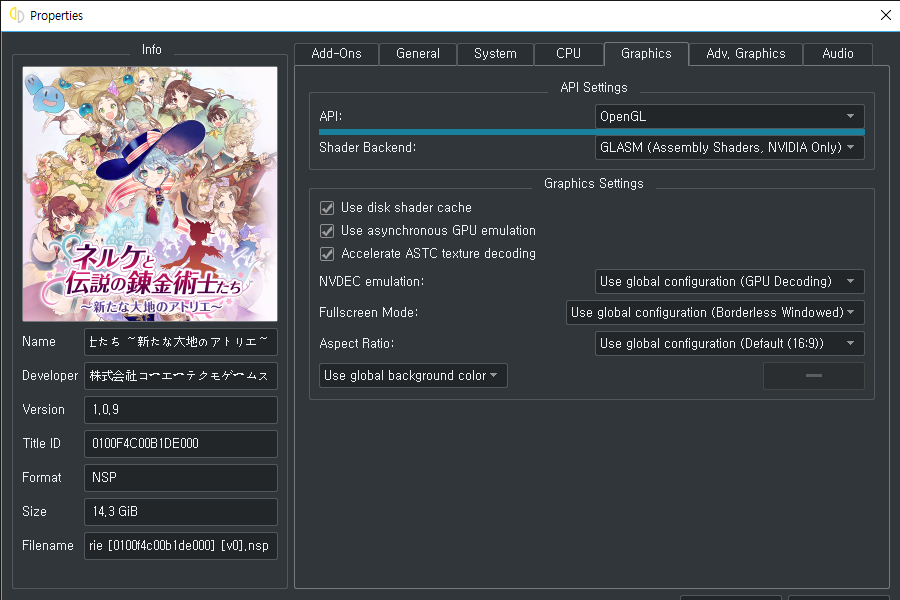This screenshot has height=600, width=900.
Task: Click the Fullscreen Mode label
Action: (x=368, y=313)
